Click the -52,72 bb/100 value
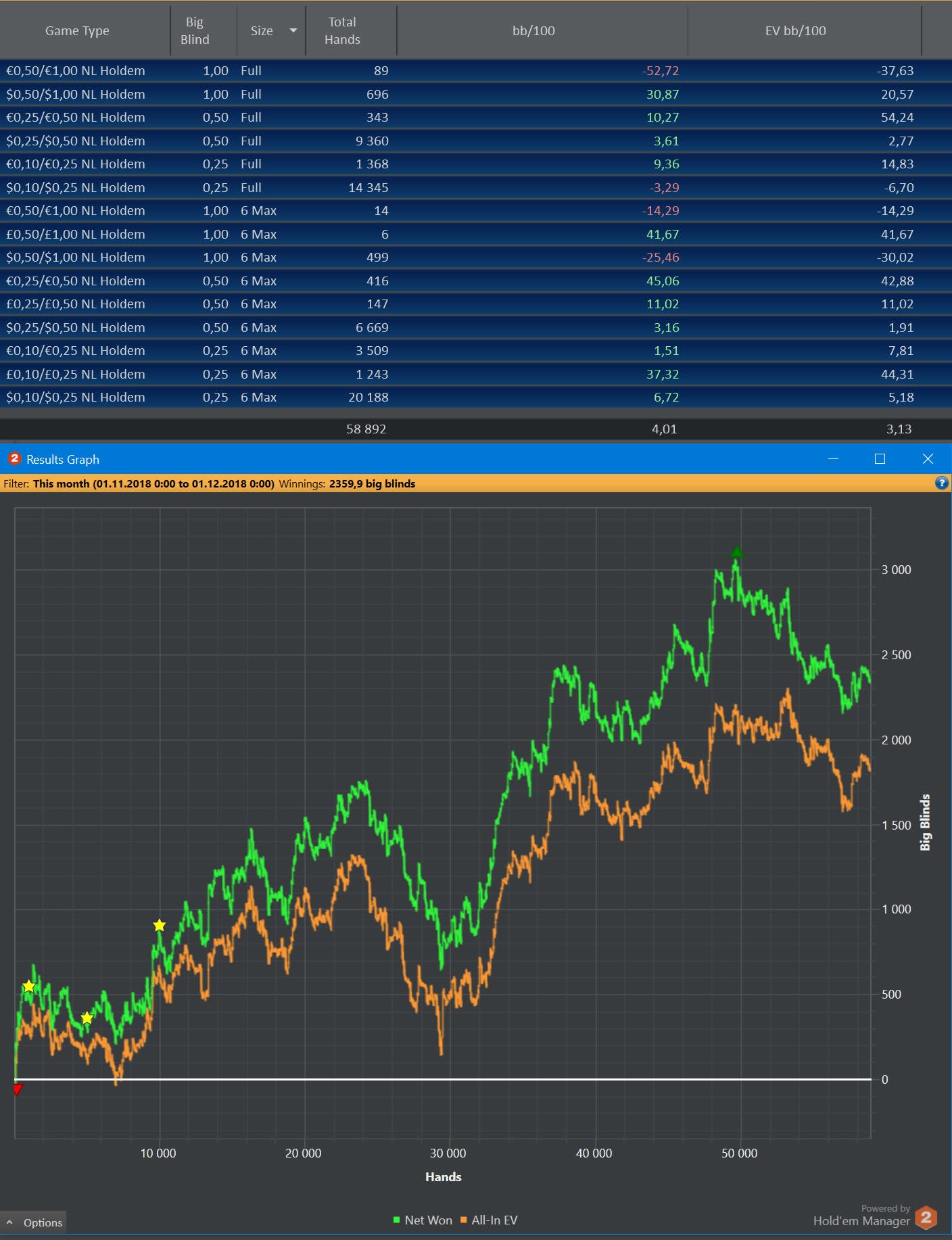 coord(661,70)
